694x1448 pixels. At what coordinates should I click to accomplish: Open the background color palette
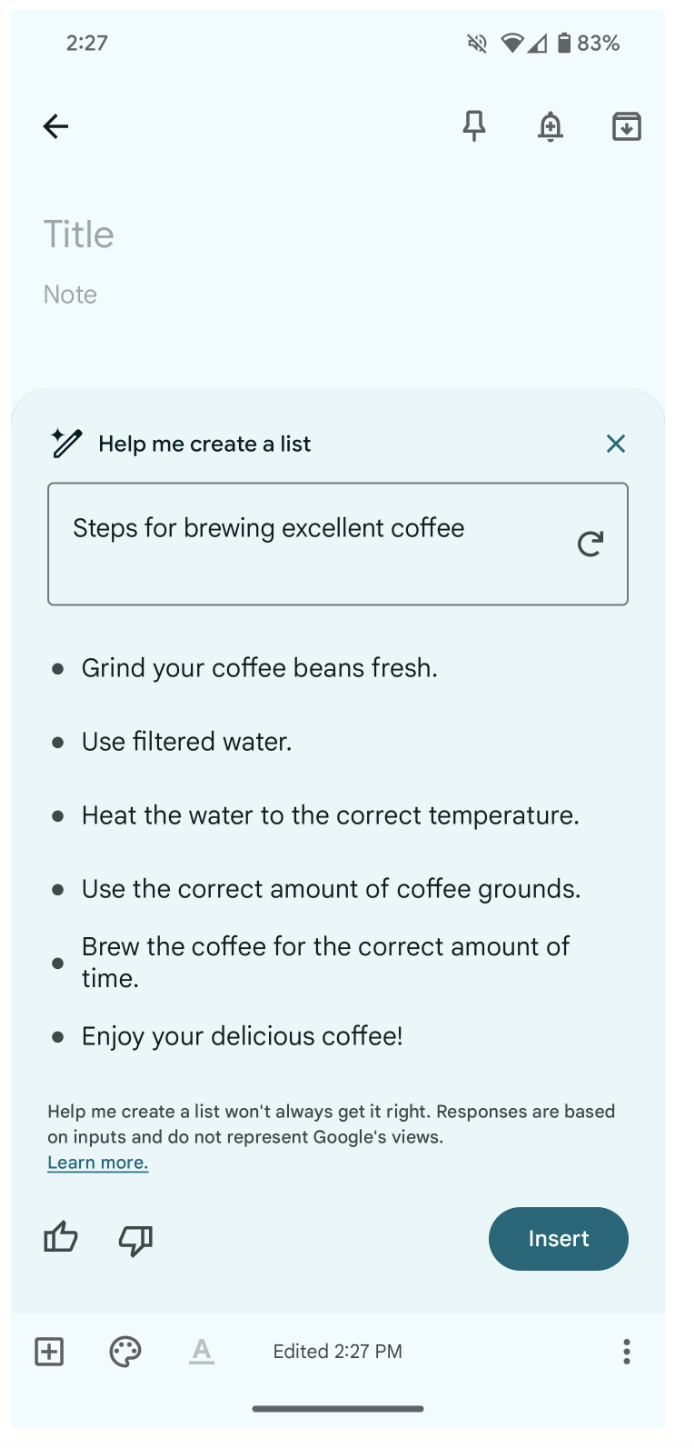[x=125, y=1352]
